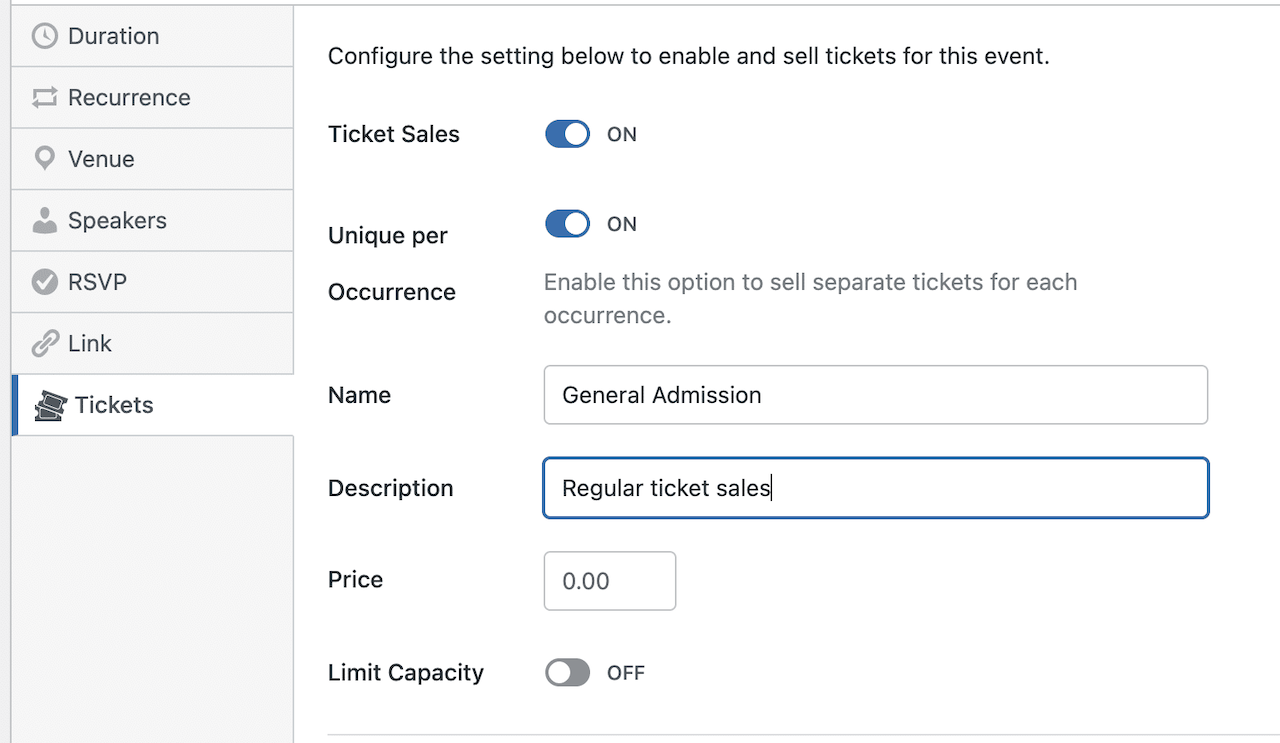Turn off the Ticket Sales switch
Image resolution: width=1280 pixels, height=743 pixels.
[567, 134]
